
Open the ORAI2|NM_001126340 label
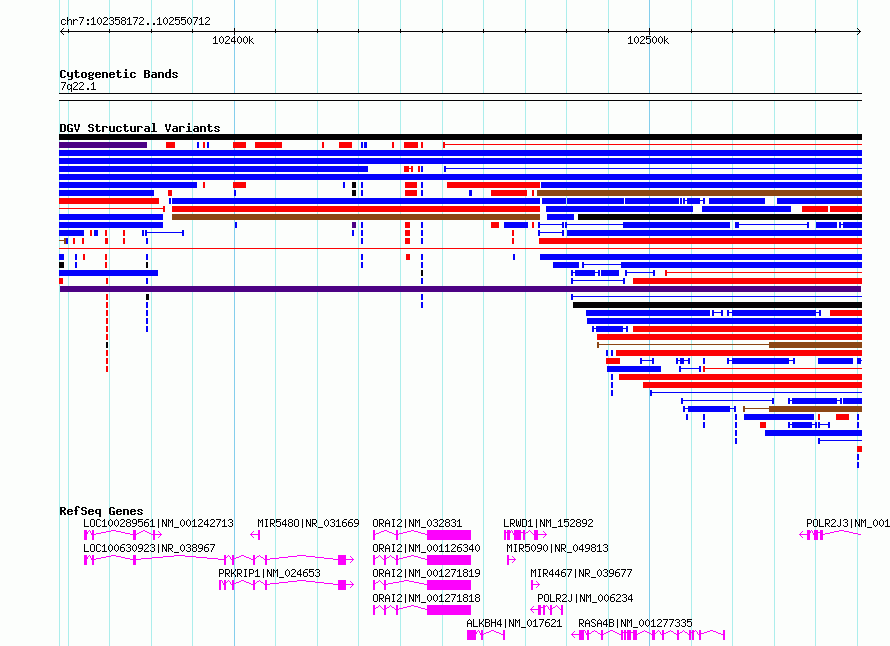pyautogui.click(x=426, y=548)
